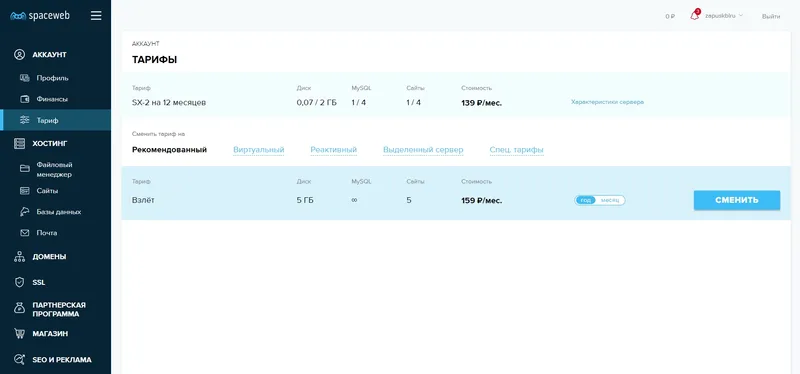Expand the zapuskbiru account dropdown
The width and height of the screenshot is (800, 374).
click(723, 15)
